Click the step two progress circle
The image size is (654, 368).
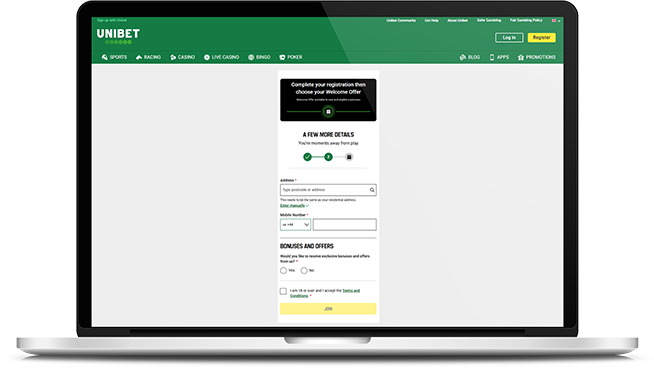pos(328,157)
